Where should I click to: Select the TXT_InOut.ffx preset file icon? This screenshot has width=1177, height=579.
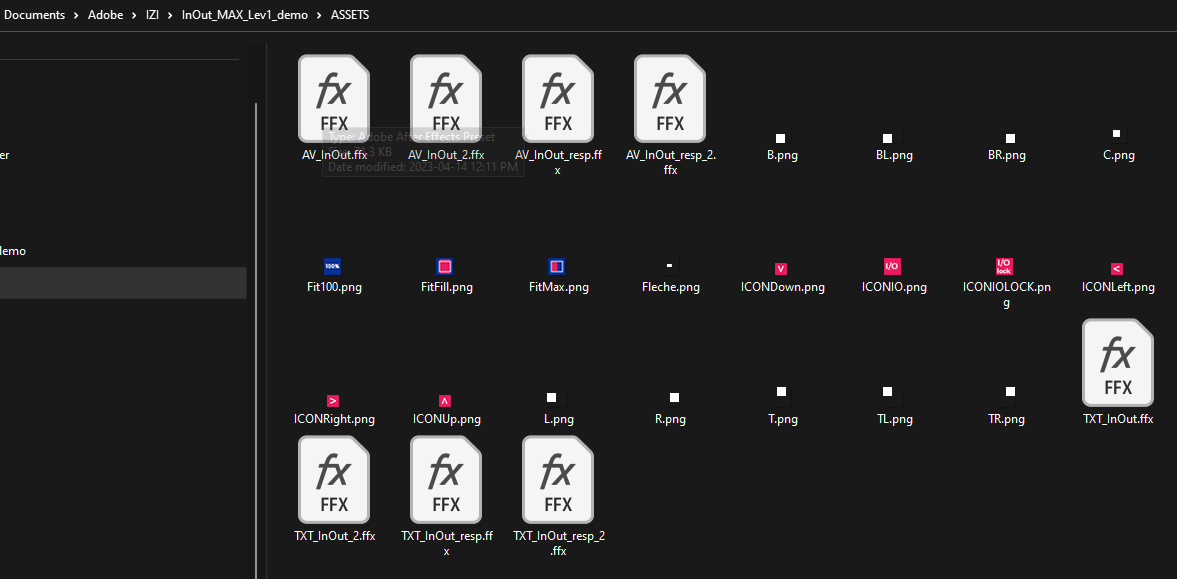(1118, 363)
